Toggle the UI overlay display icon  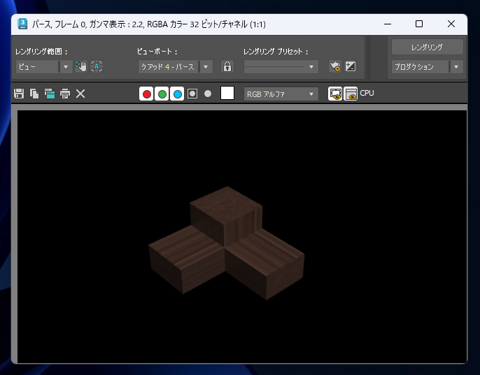[335, 94]
